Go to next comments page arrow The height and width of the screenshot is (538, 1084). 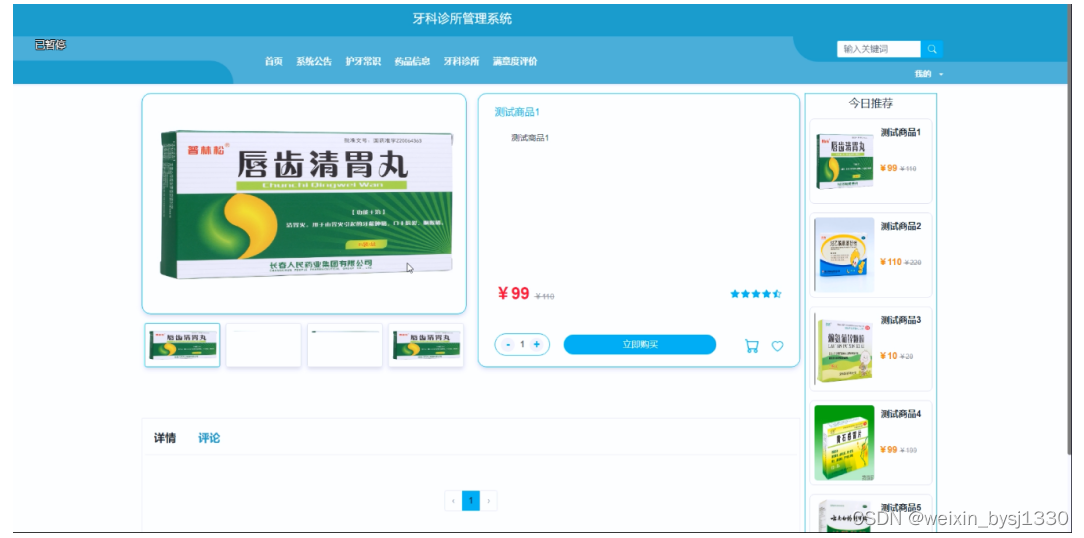click(x=489, y=501)
